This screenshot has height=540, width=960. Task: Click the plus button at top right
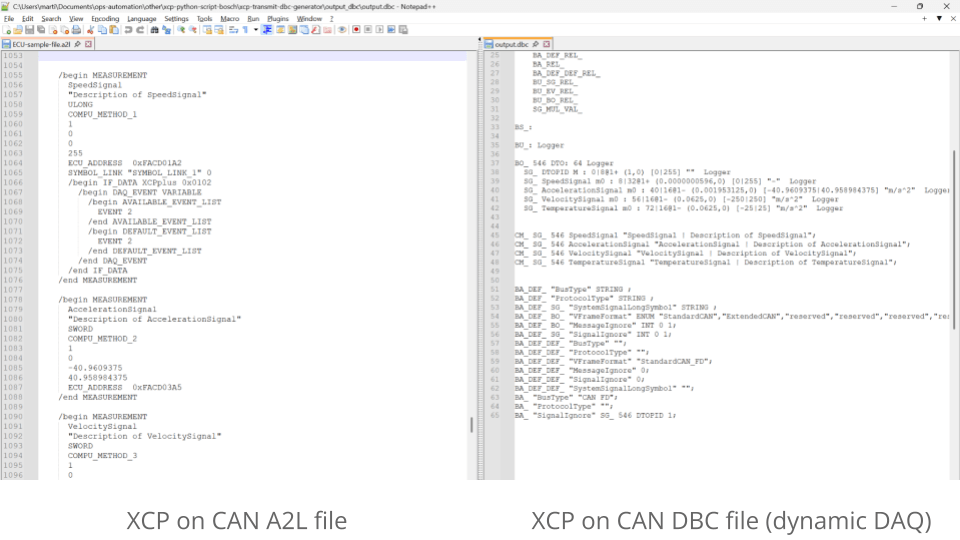[924, 19]
